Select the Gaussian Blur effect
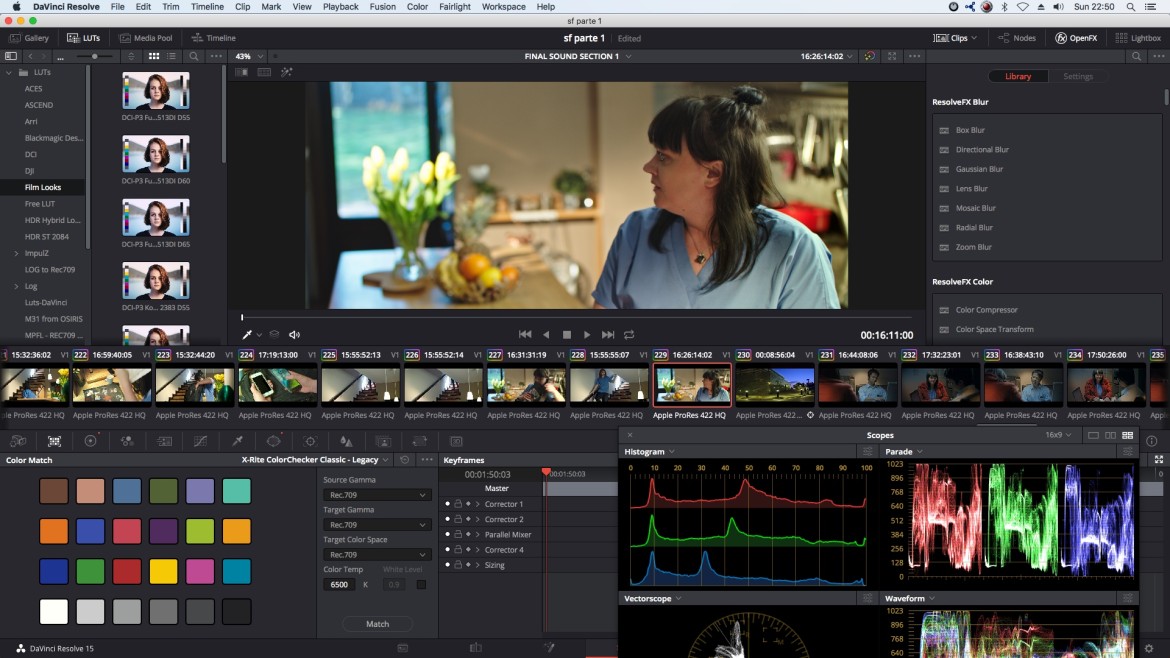This screenshot has width=1170, height=658. (x=979, y=169)
